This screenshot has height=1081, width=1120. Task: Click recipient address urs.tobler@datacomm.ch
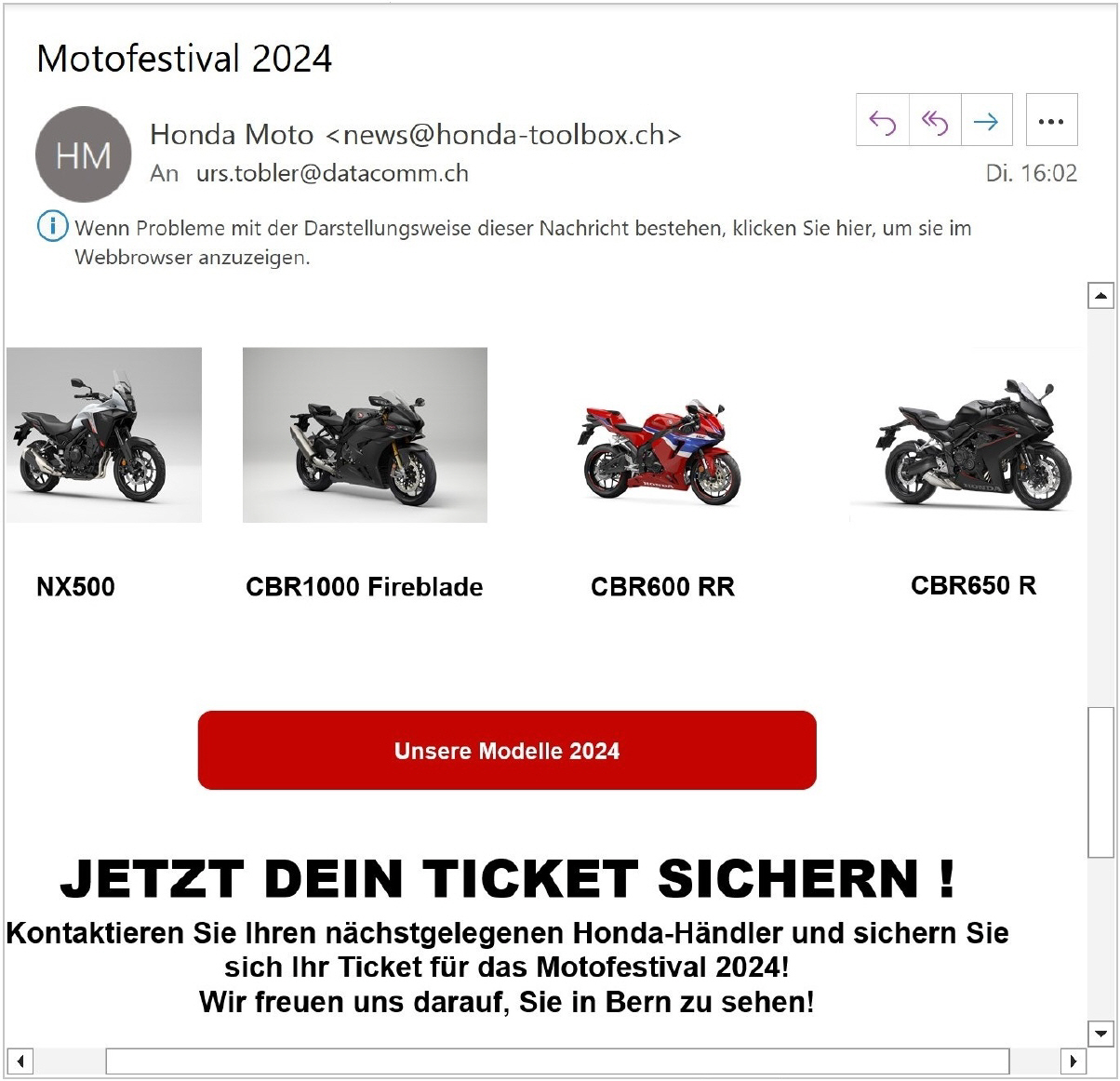(x=332, y=173)
